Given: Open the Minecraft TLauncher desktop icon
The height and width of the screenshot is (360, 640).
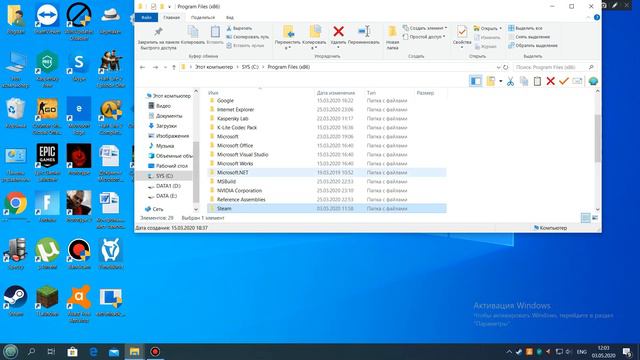Looking at the screenshot, I should pos(47,301).
